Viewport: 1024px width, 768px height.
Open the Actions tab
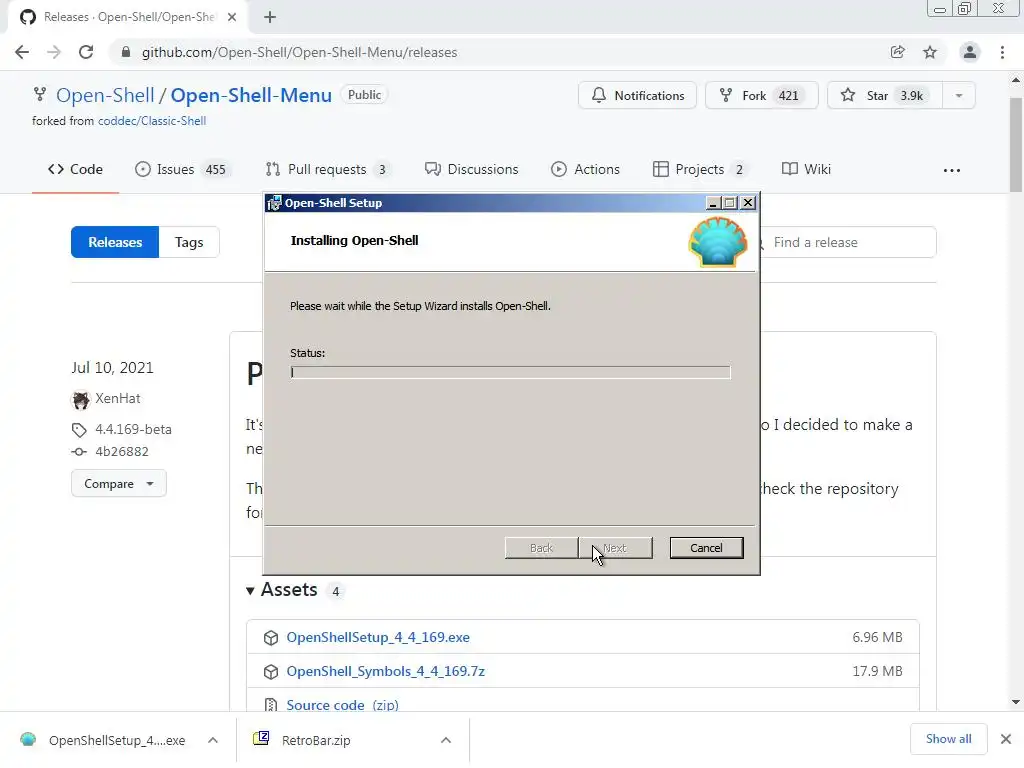(585, 169)
